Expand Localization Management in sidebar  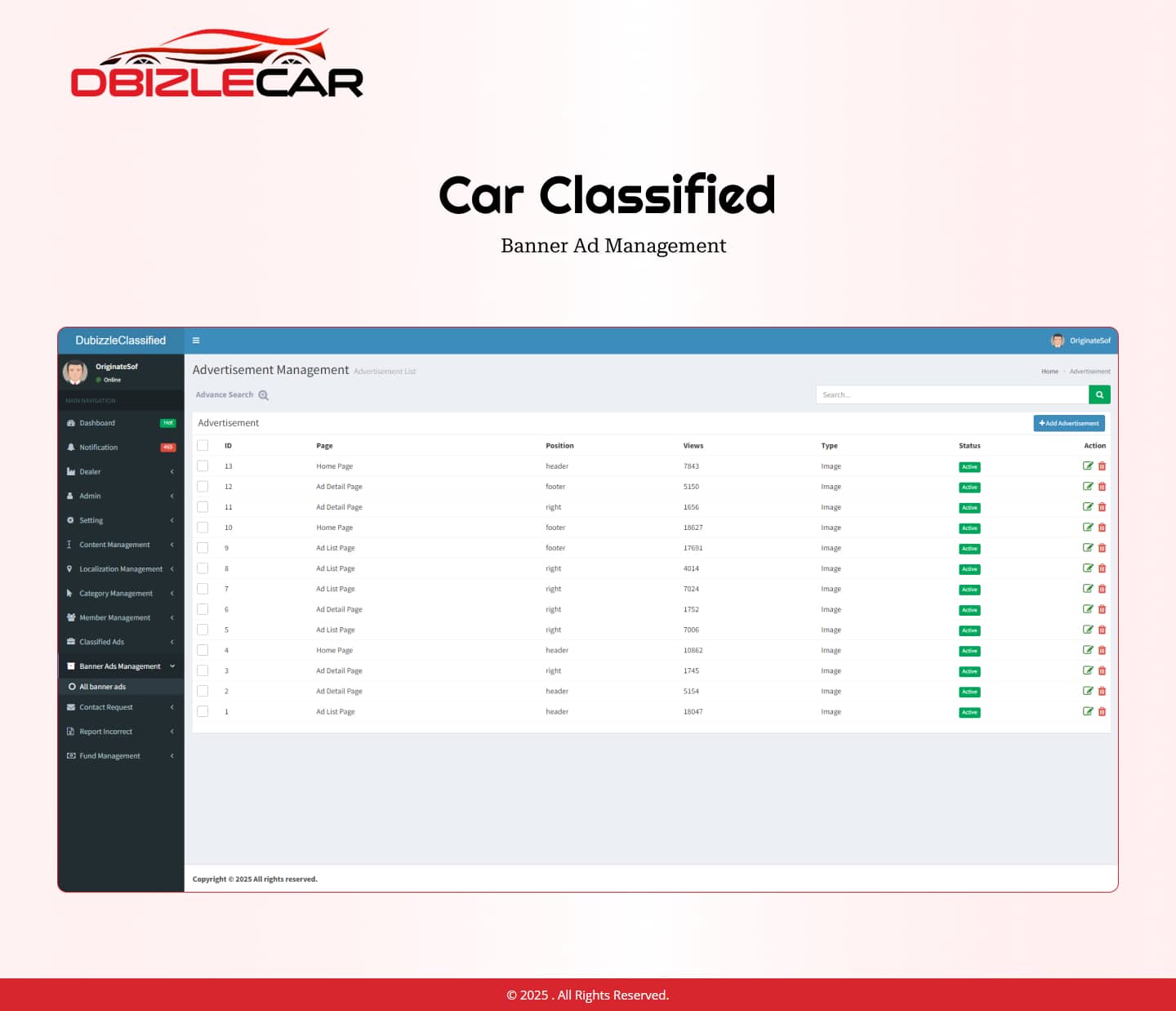coord(121,569)
